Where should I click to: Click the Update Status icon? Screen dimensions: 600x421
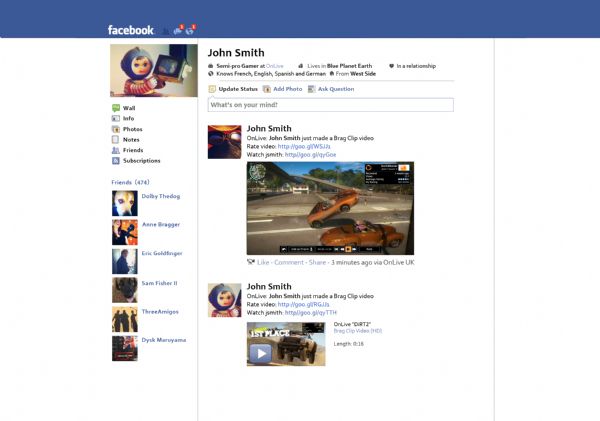point(212,89)
